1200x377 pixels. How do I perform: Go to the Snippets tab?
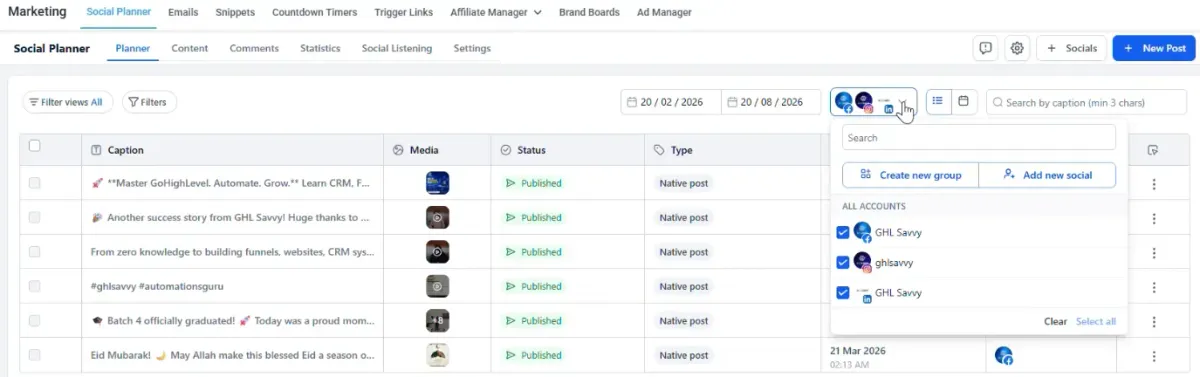point(235,13)
